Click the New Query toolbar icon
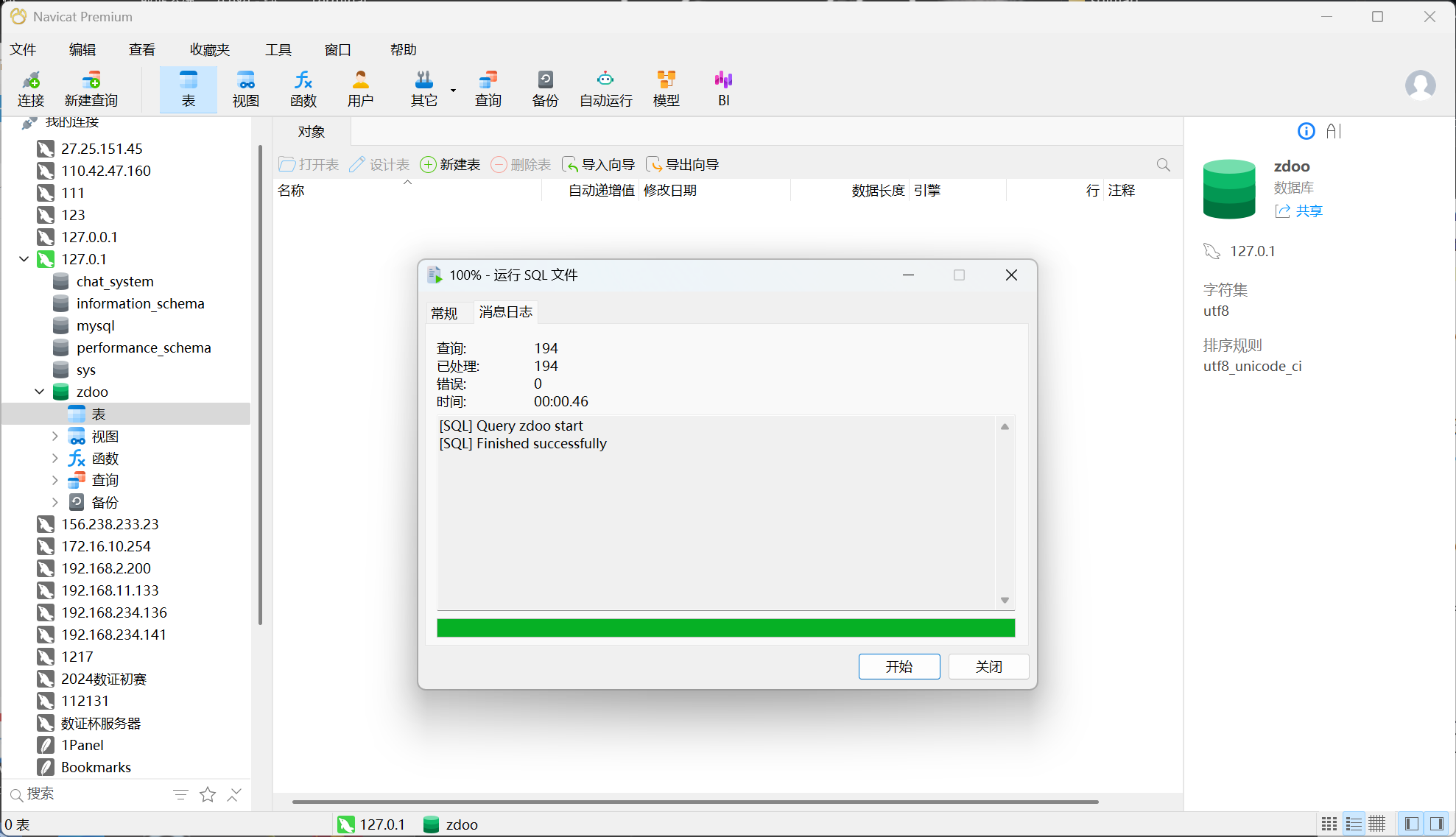Screen dimensions: 1456x837 pyautogui.click(x=91, y=88)
